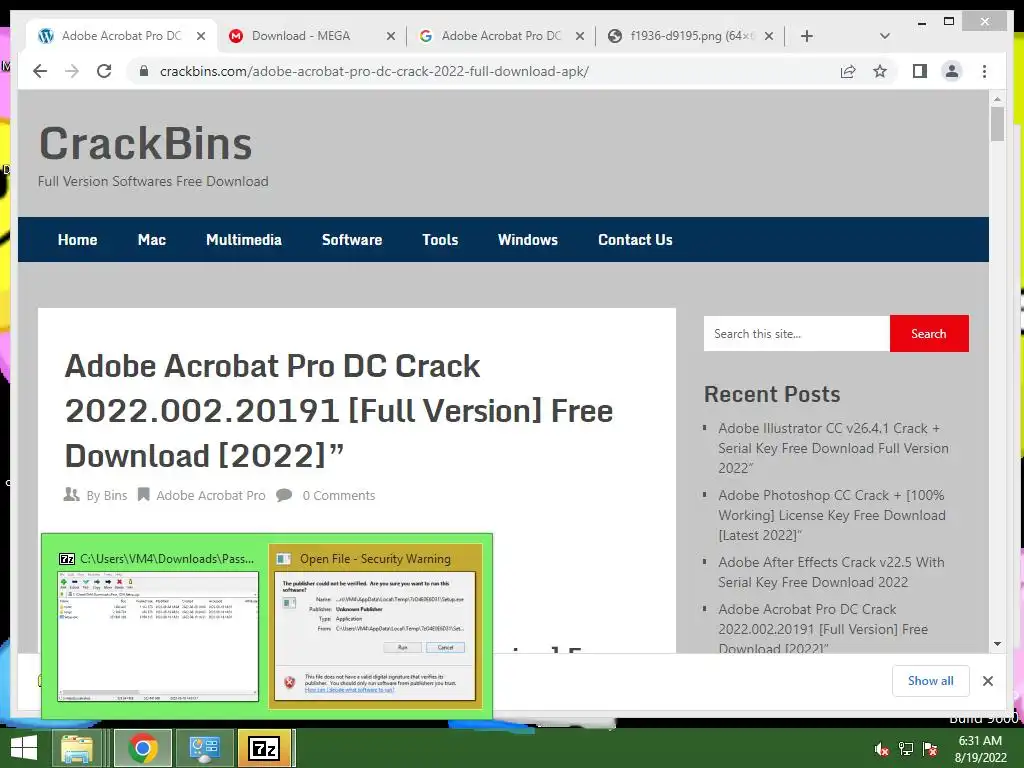Open Adobe Acrobat Pro DC Crack recent post

coord(823,628)
